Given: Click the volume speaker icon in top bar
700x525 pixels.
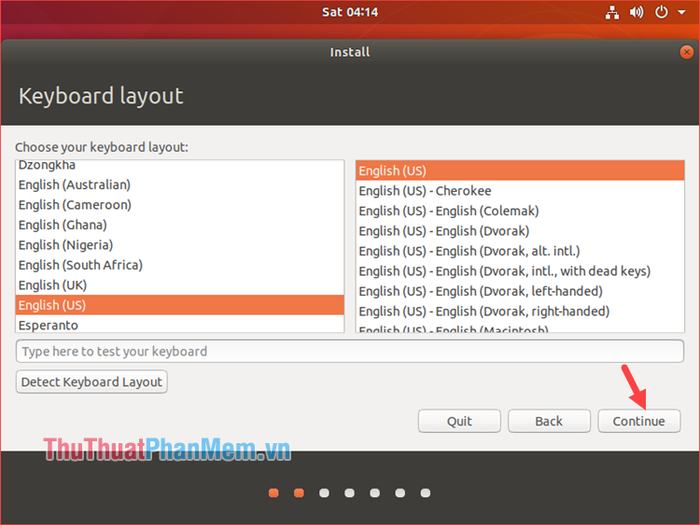Looking at the screenshot, I should [636, 12].
